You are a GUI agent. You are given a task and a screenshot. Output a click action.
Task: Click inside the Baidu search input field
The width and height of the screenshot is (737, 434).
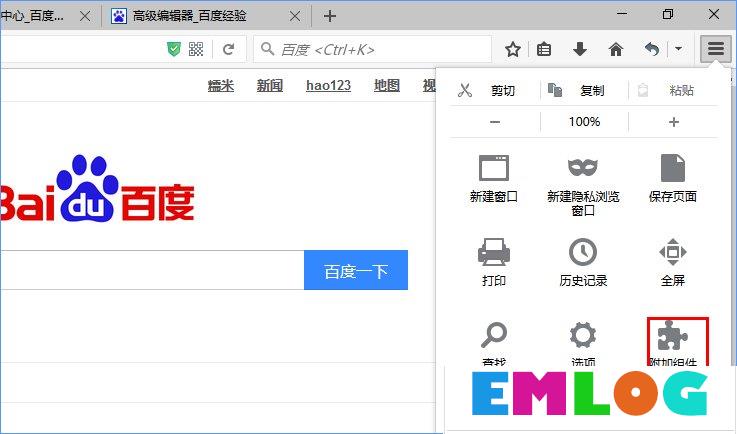pos(152,270)
